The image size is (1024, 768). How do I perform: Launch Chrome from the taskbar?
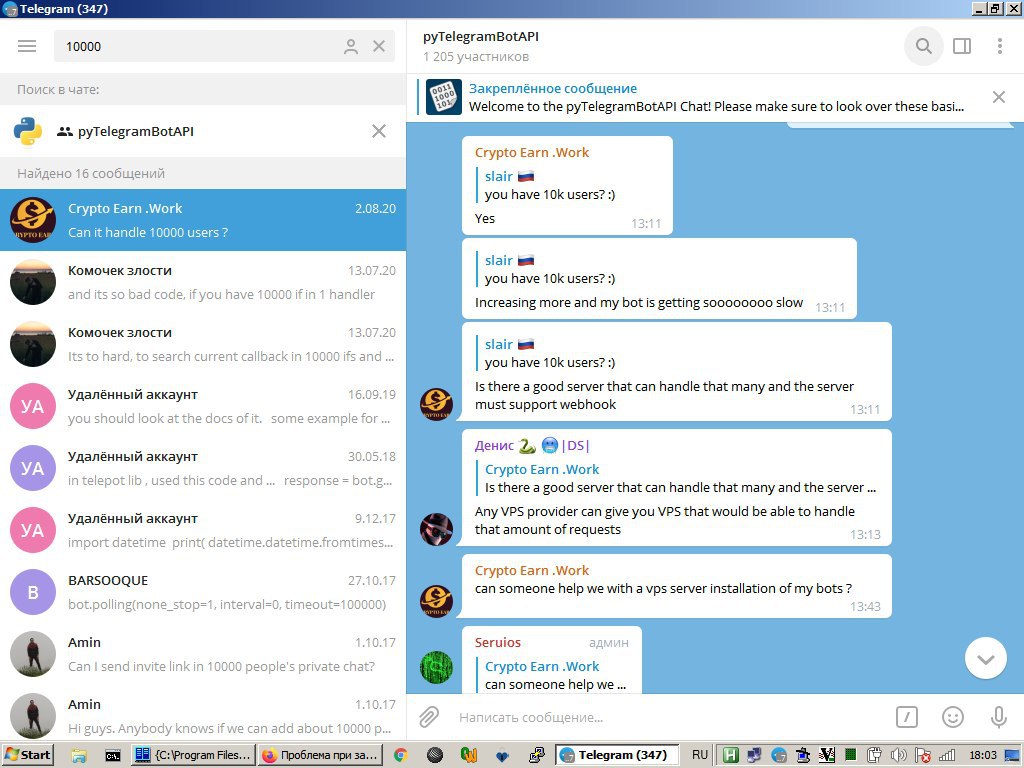[x=401, y=756]
